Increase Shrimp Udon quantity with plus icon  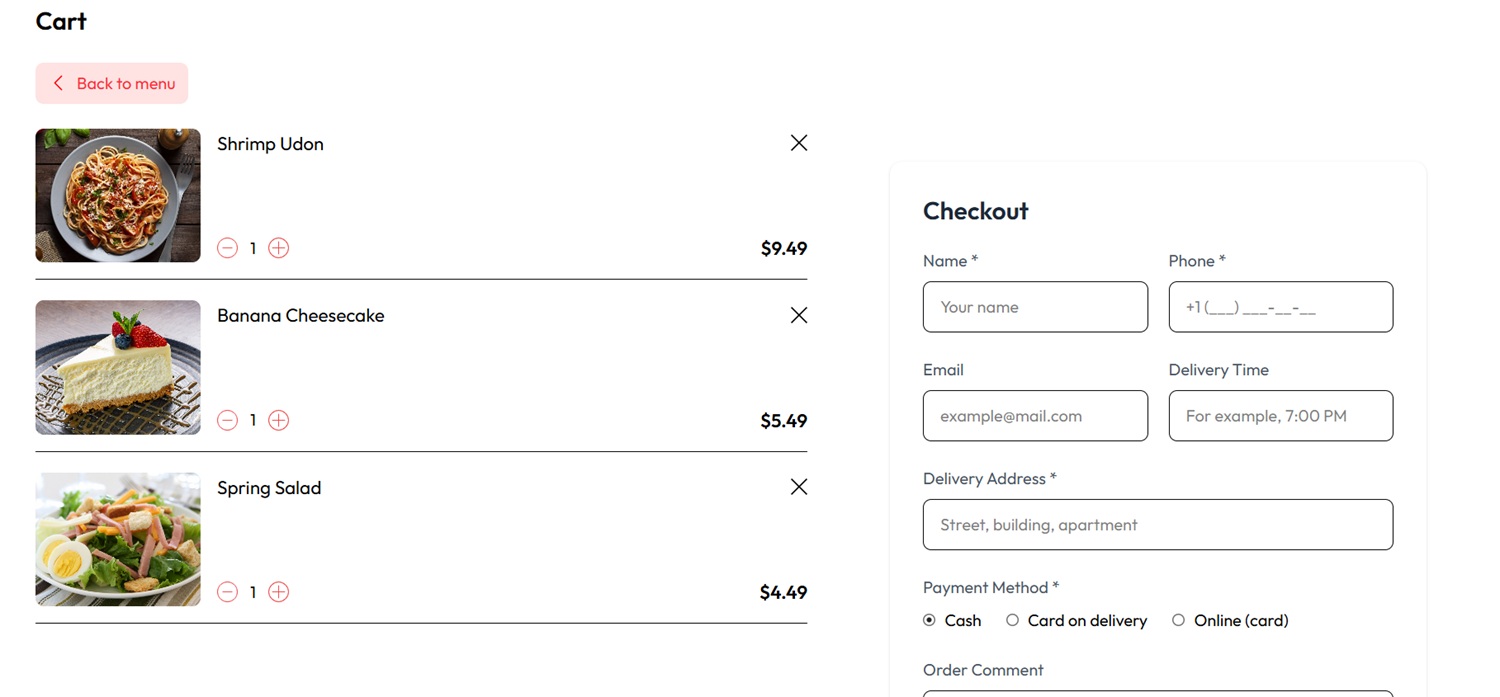(279, 248)
